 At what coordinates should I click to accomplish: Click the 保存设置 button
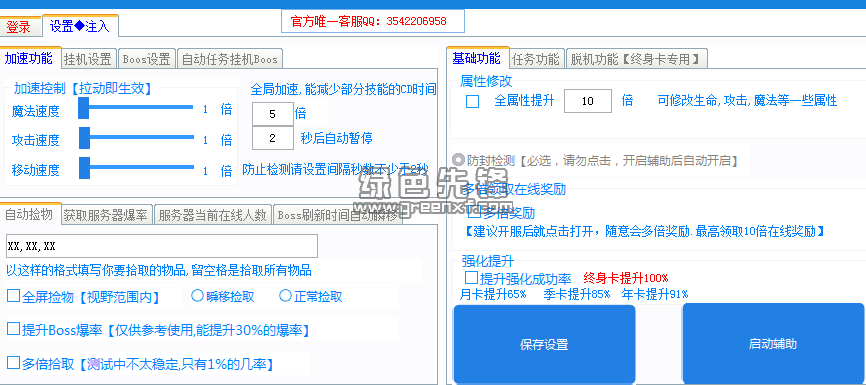(544, 345)
